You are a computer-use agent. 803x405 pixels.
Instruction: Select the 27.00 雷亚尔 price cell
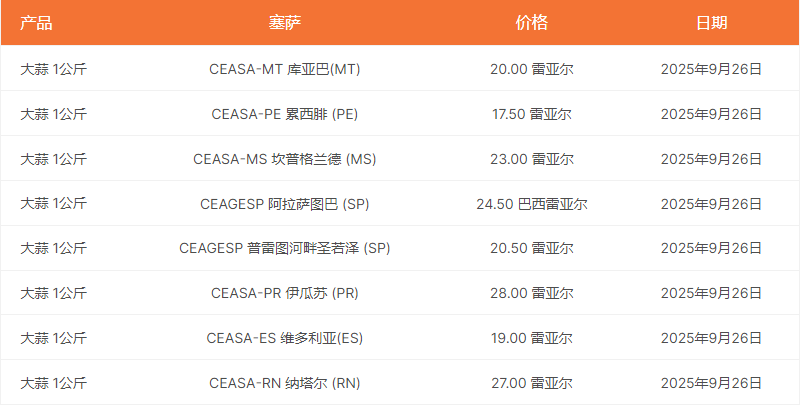coord(531,383)
